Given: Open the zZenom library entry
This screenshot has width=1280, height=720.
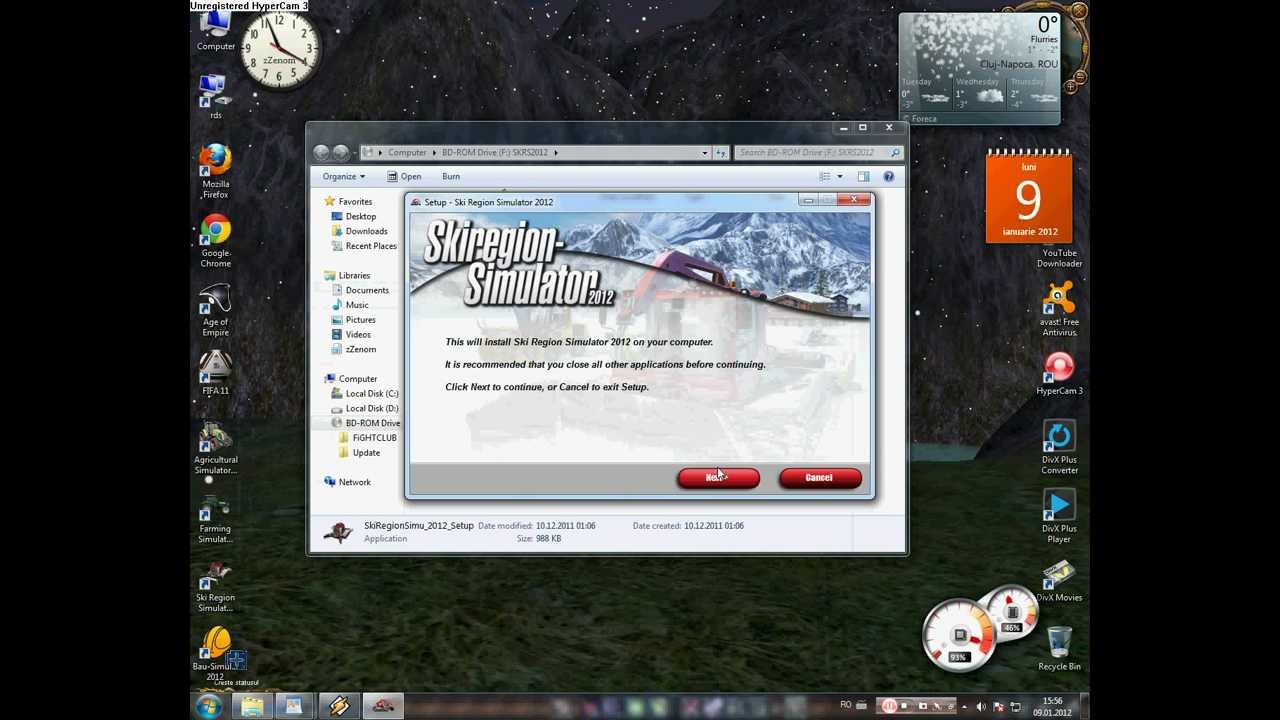Looking at the screenshot, I should pyautogui.click(x=353, y=350).
